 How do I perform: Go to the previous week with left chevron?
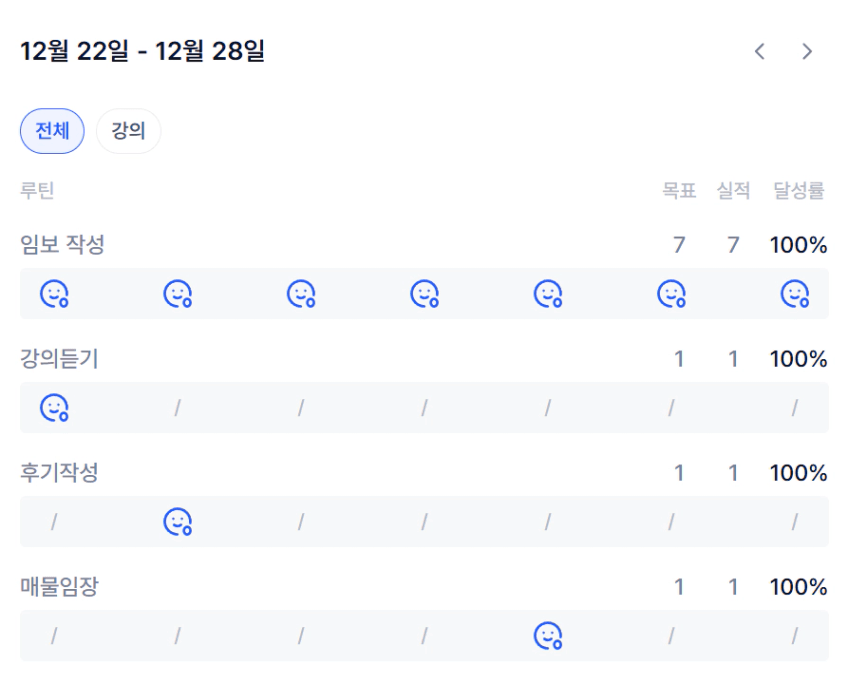(759, 52)
